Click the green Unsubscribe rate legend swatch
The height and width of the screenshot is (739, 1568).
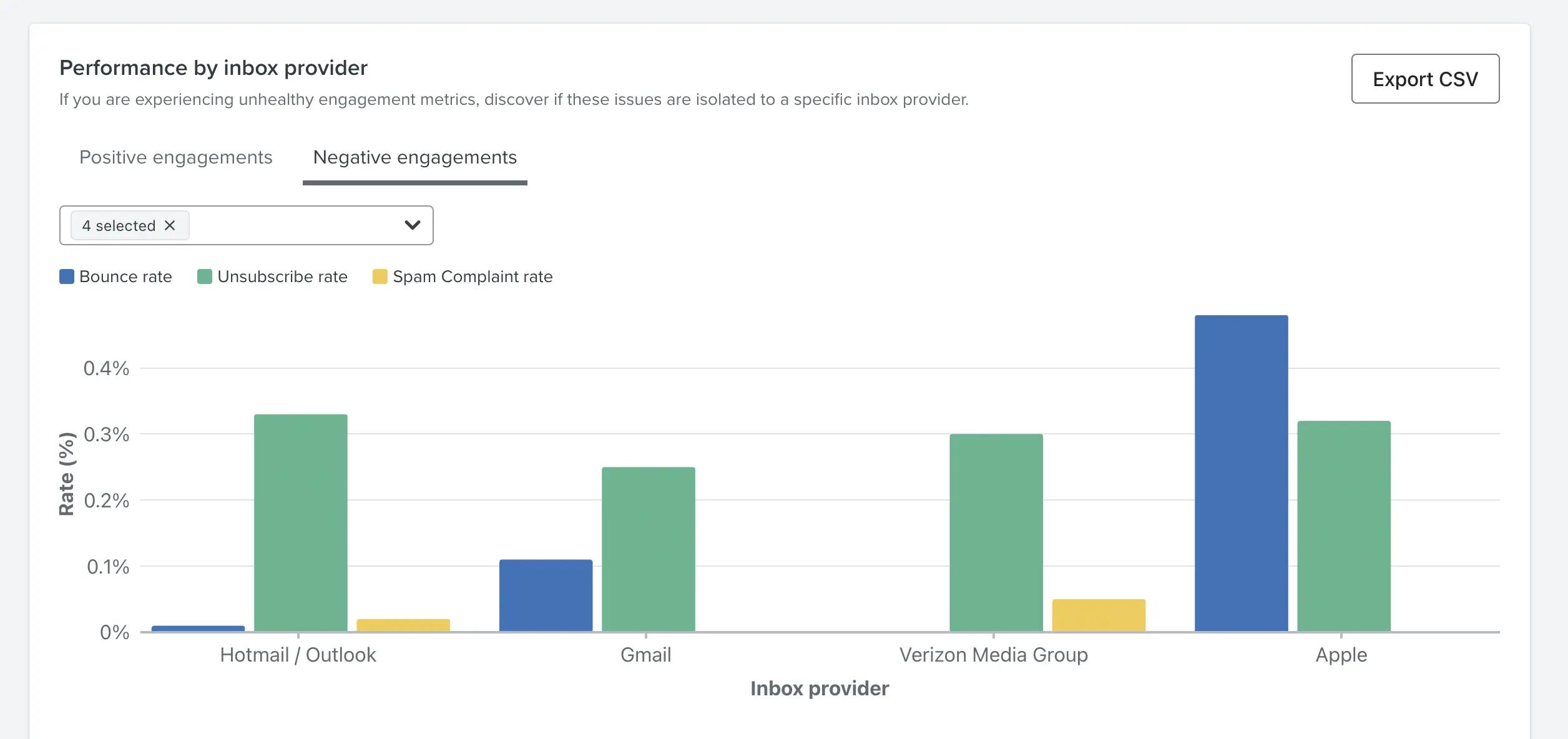205,275
